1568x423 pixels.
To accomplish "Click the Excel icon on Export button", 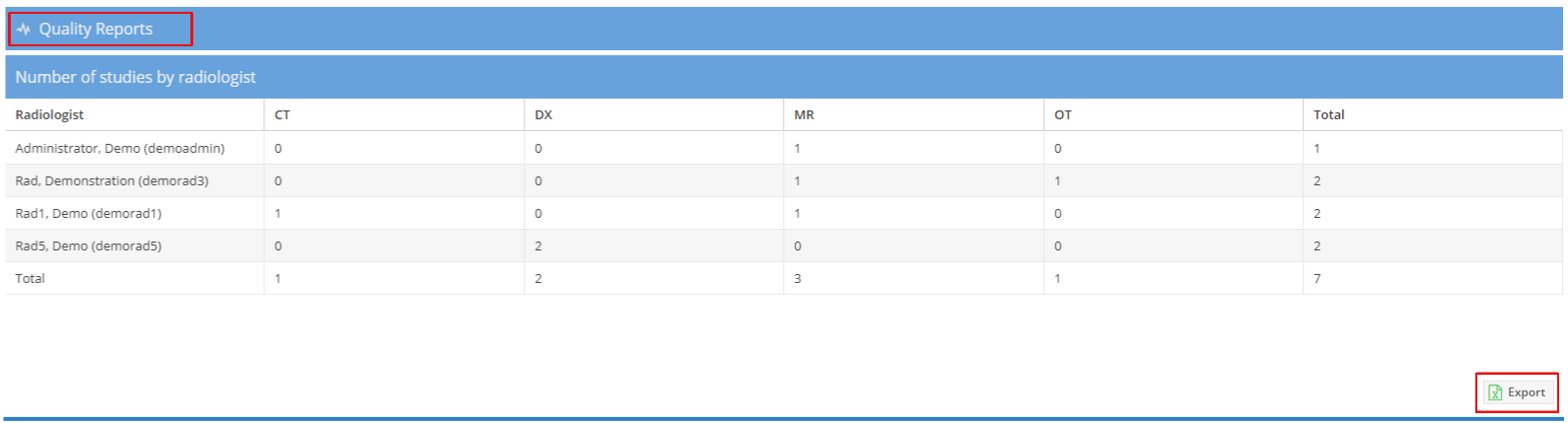I will point(1495,392).
